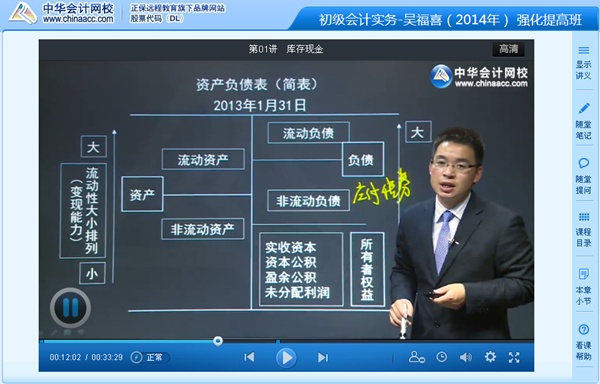600x384 pixels.
Task: Click the 第01讲 库存现金 lecture title
Action: 286,49
